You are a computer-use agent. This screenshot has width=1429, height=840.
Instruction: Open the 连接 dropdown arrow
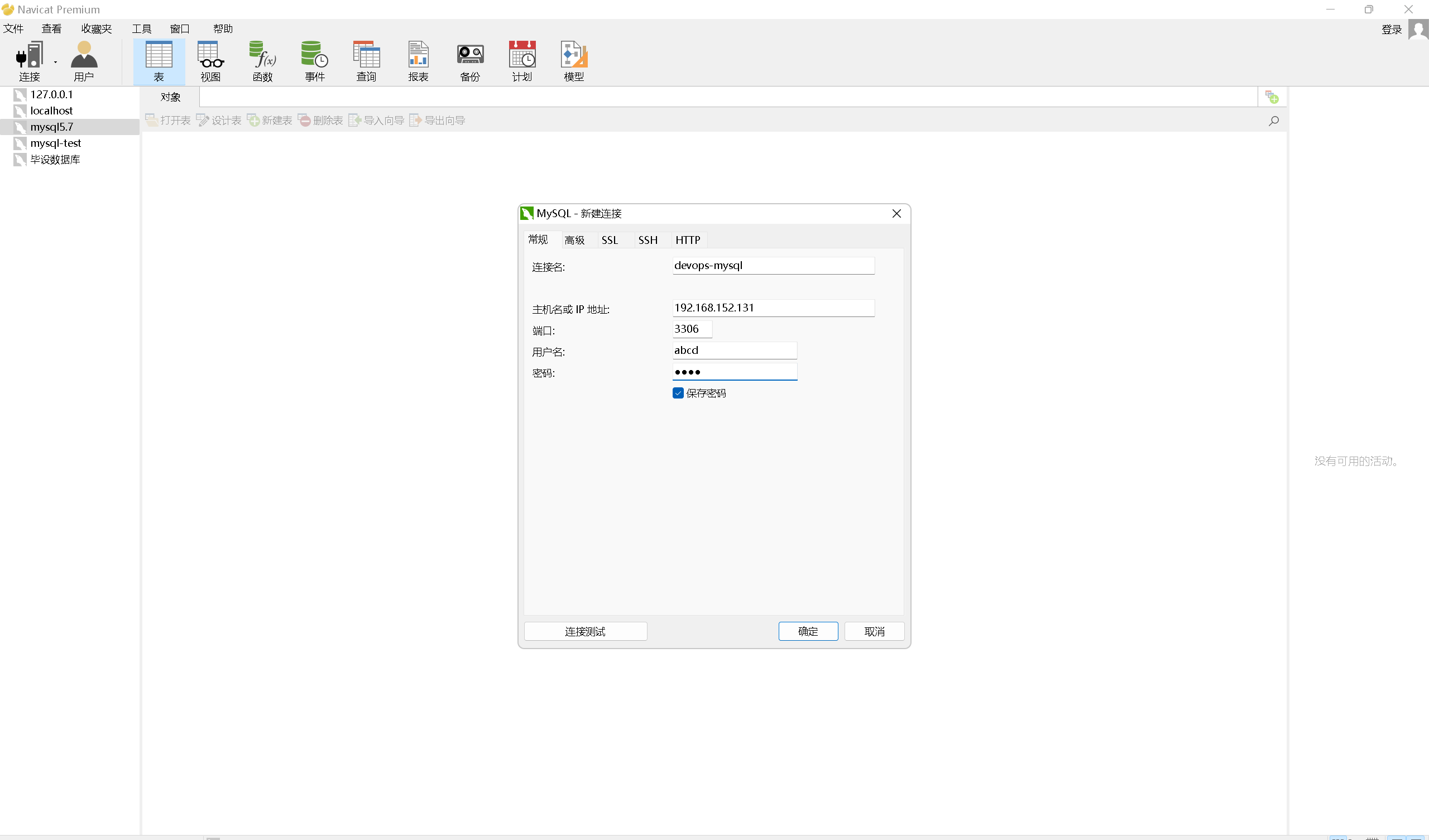pos(56,62)
